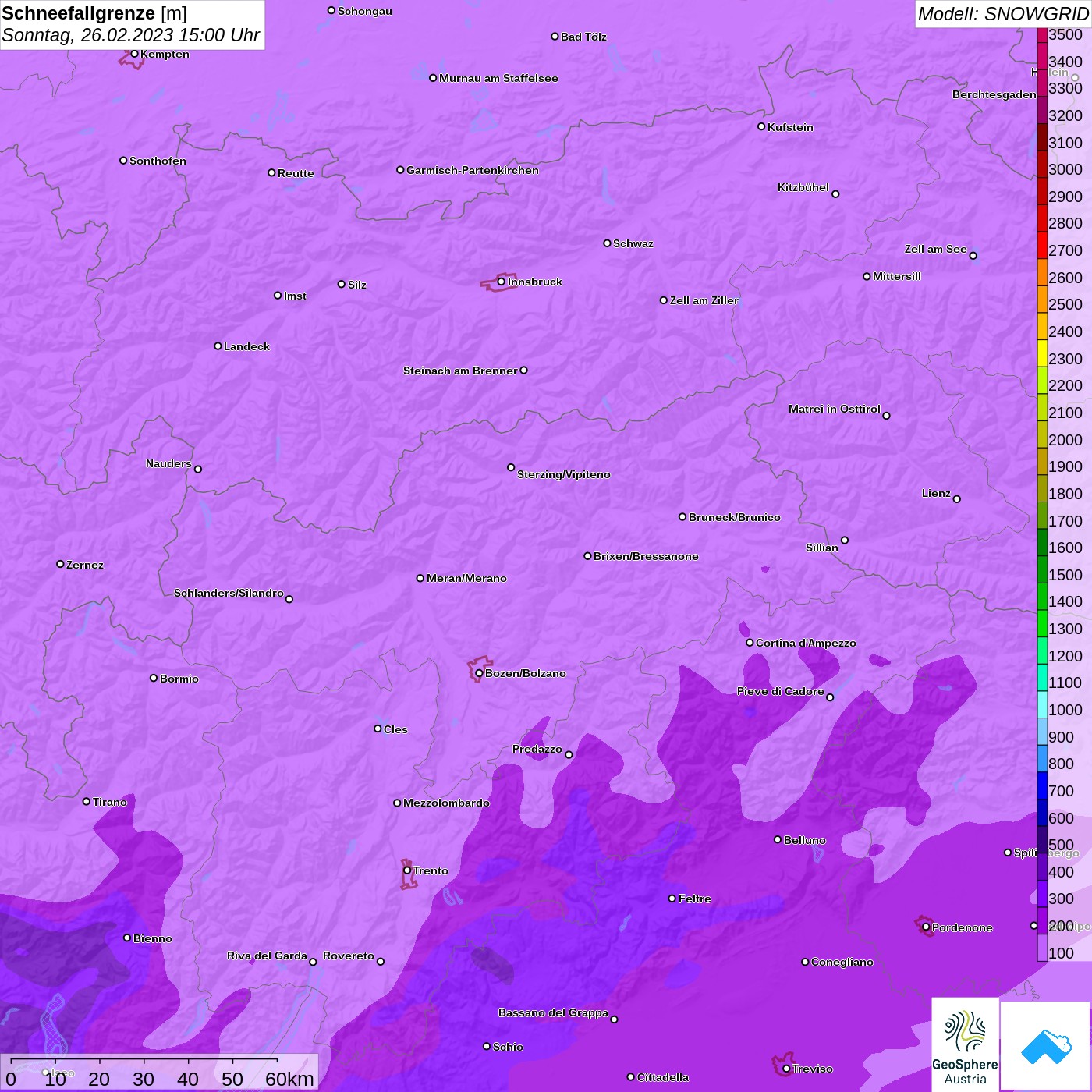The width and height of the screenshot is (1092, 1092).
Task: Click the GeoSphere Austria logo
Action: click(x=965, y=1045)
